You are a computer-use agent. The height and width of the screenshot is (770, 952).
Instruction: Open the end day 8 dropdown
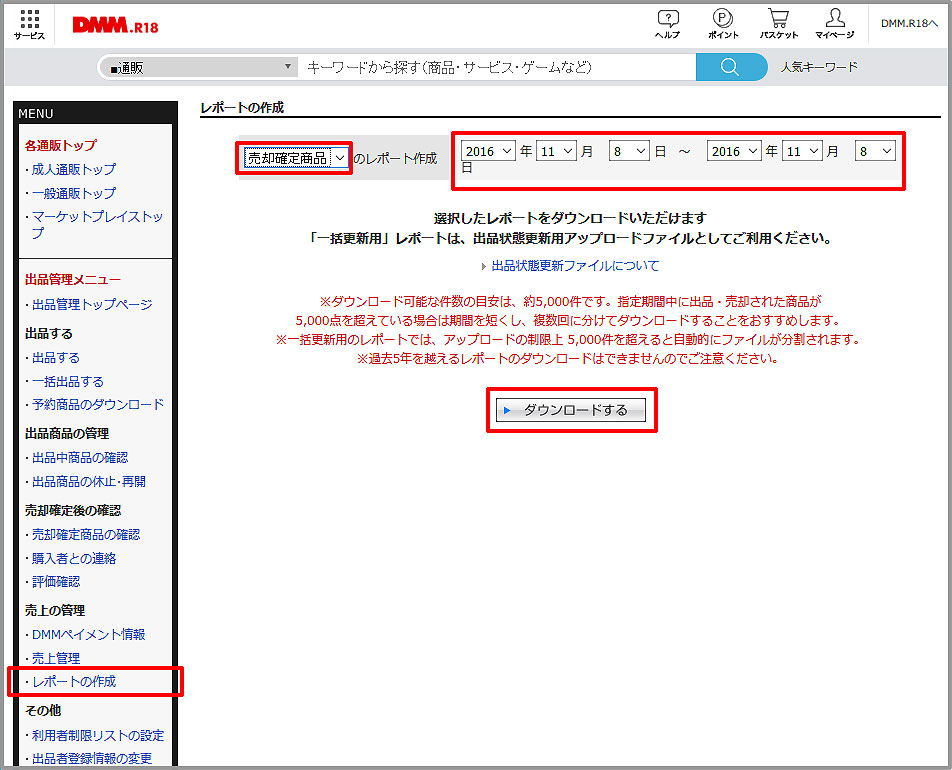pos(874,151)
